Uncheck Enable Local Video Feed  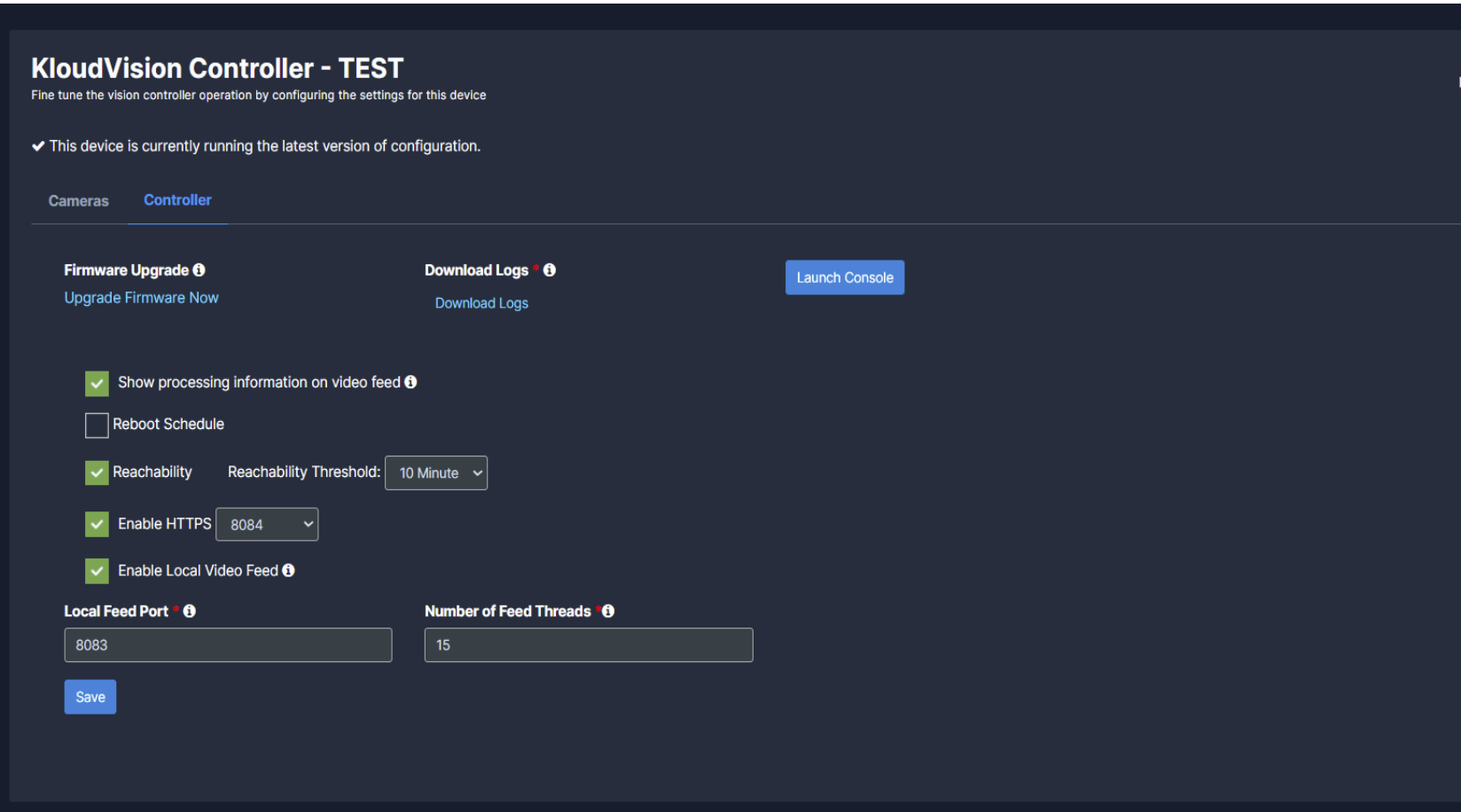click(97, 571)
